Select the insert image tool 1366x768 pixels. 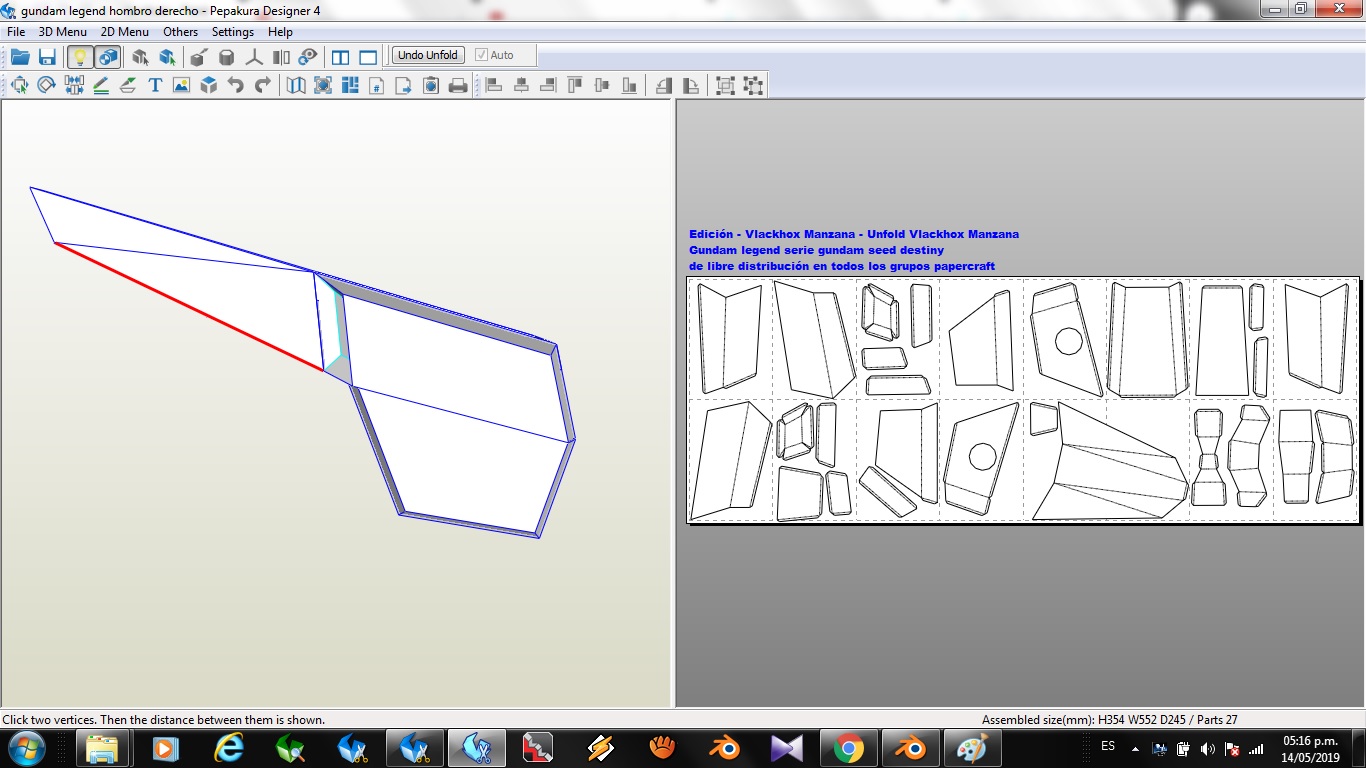point(181,86)
